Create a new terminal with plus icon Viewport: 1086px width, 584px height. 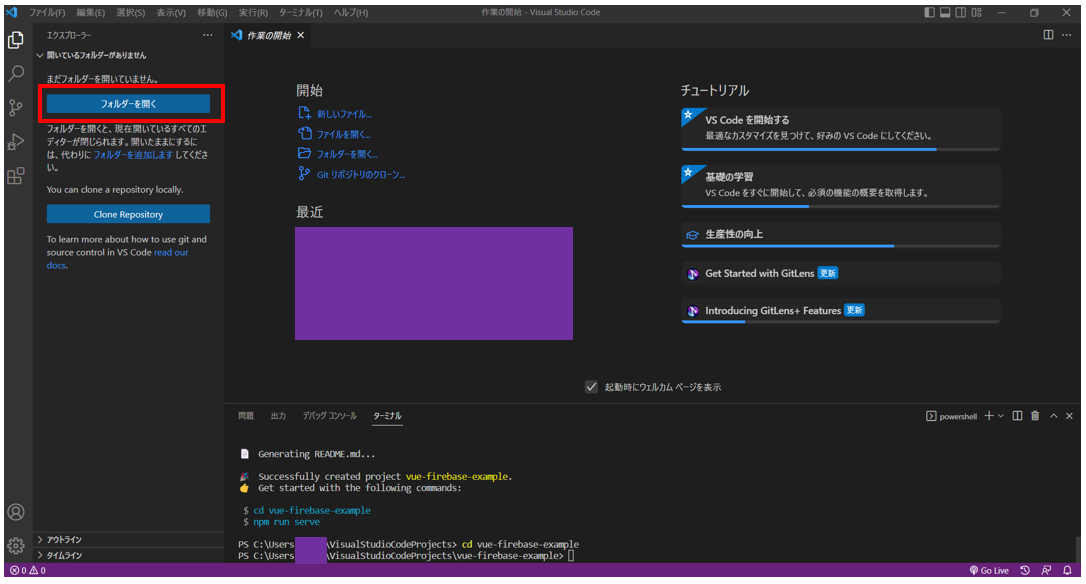point(989,416)
